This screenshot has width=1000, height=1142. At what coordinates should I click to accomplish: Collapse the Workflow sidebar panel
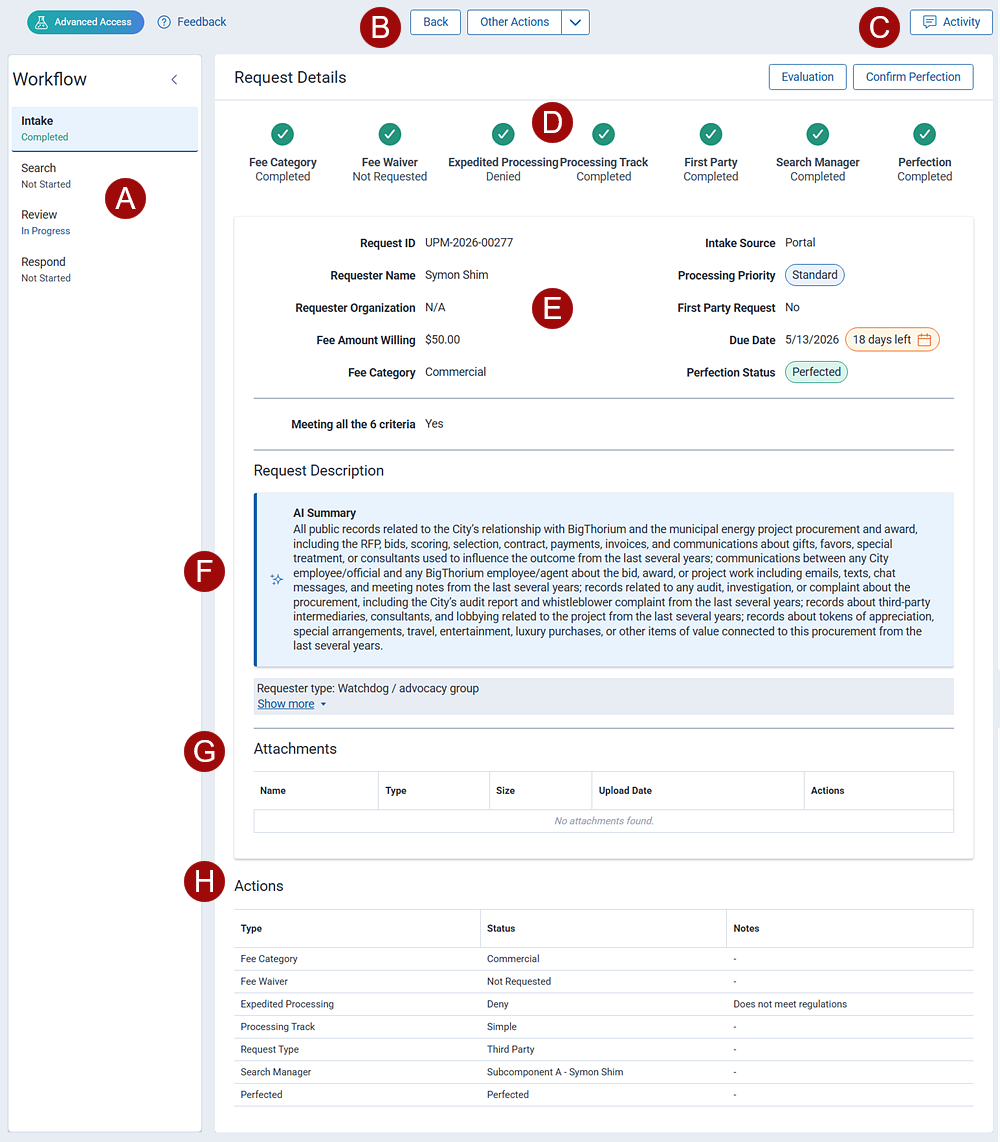174,80
